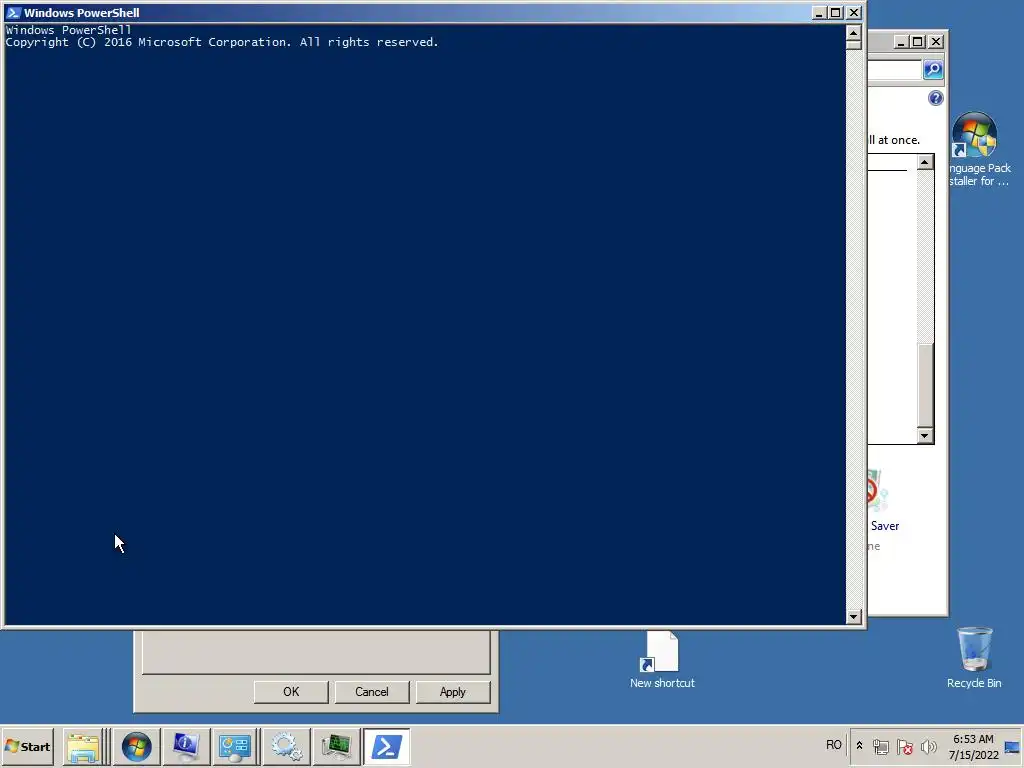Click the PowerShell title bar system icon

(13, 12)
